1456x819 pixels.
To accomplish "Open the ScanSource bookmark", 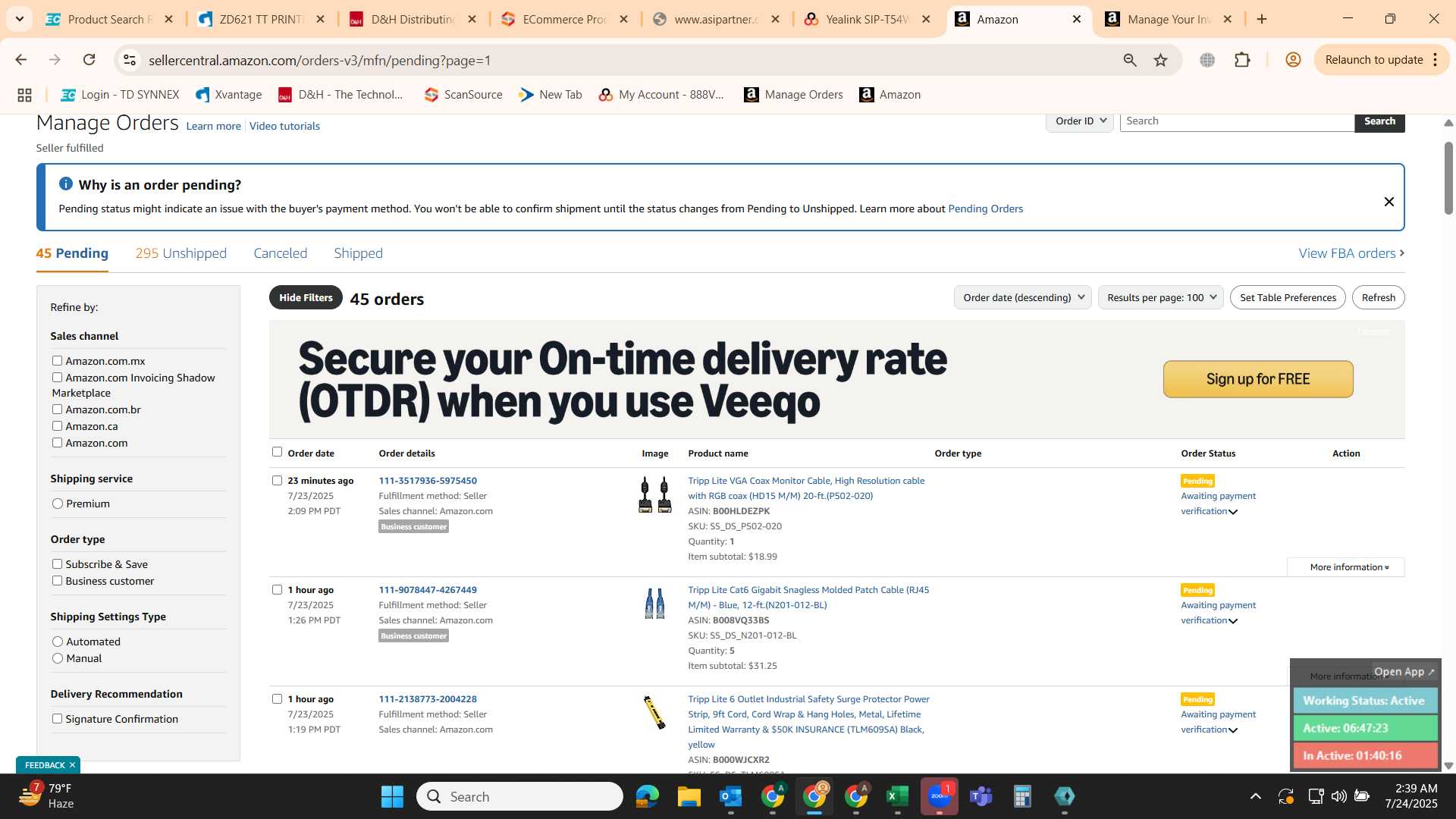I will tap(463, 95).
